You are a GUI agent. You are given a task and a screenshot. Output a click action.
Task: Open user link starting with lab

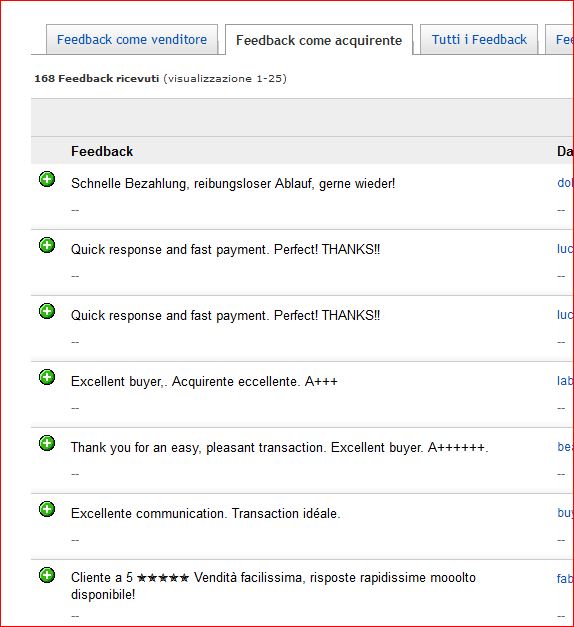click(565, 381)
